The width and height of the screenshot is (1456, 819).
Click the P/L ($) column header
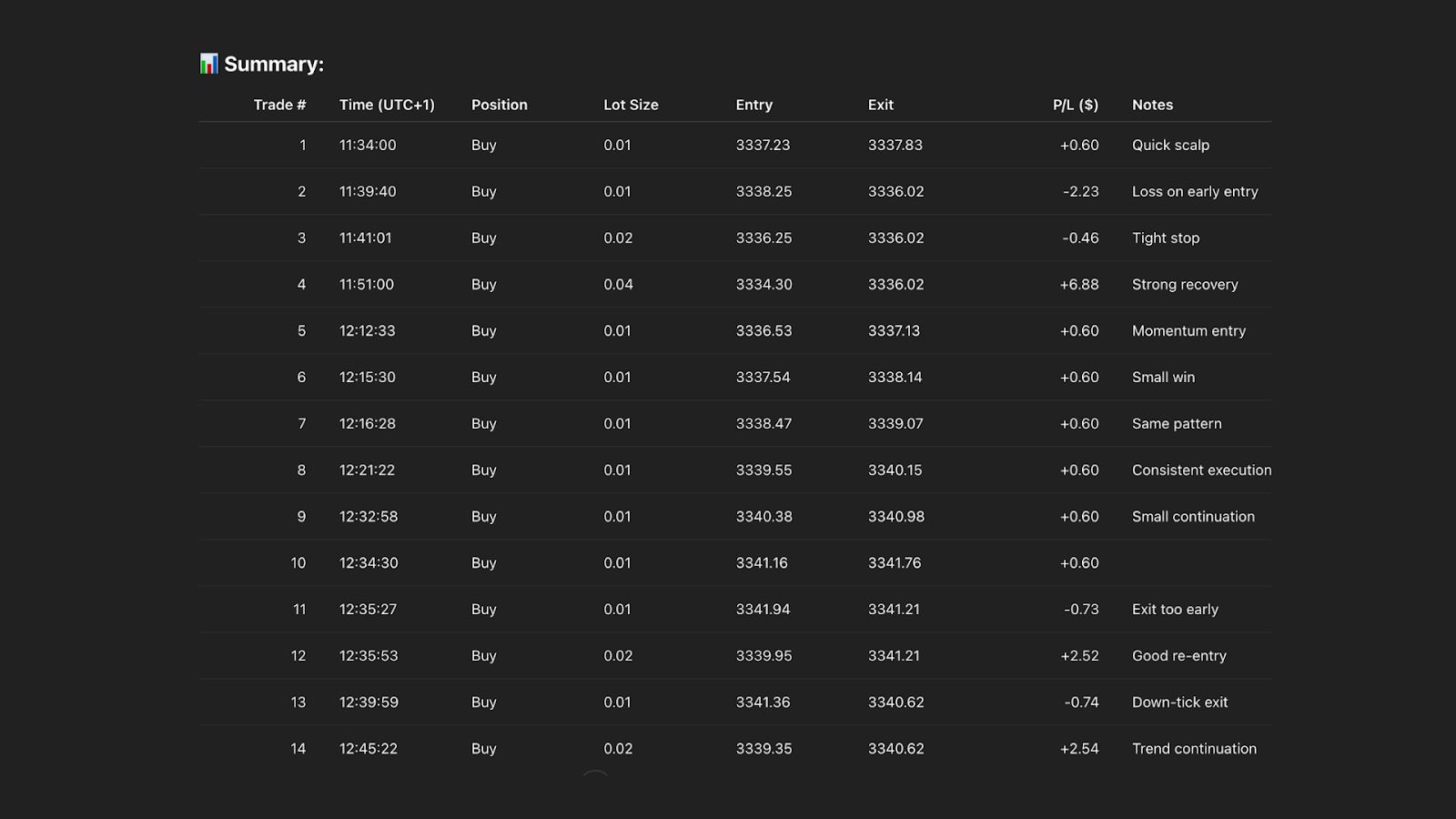(x=1075, y=105)
